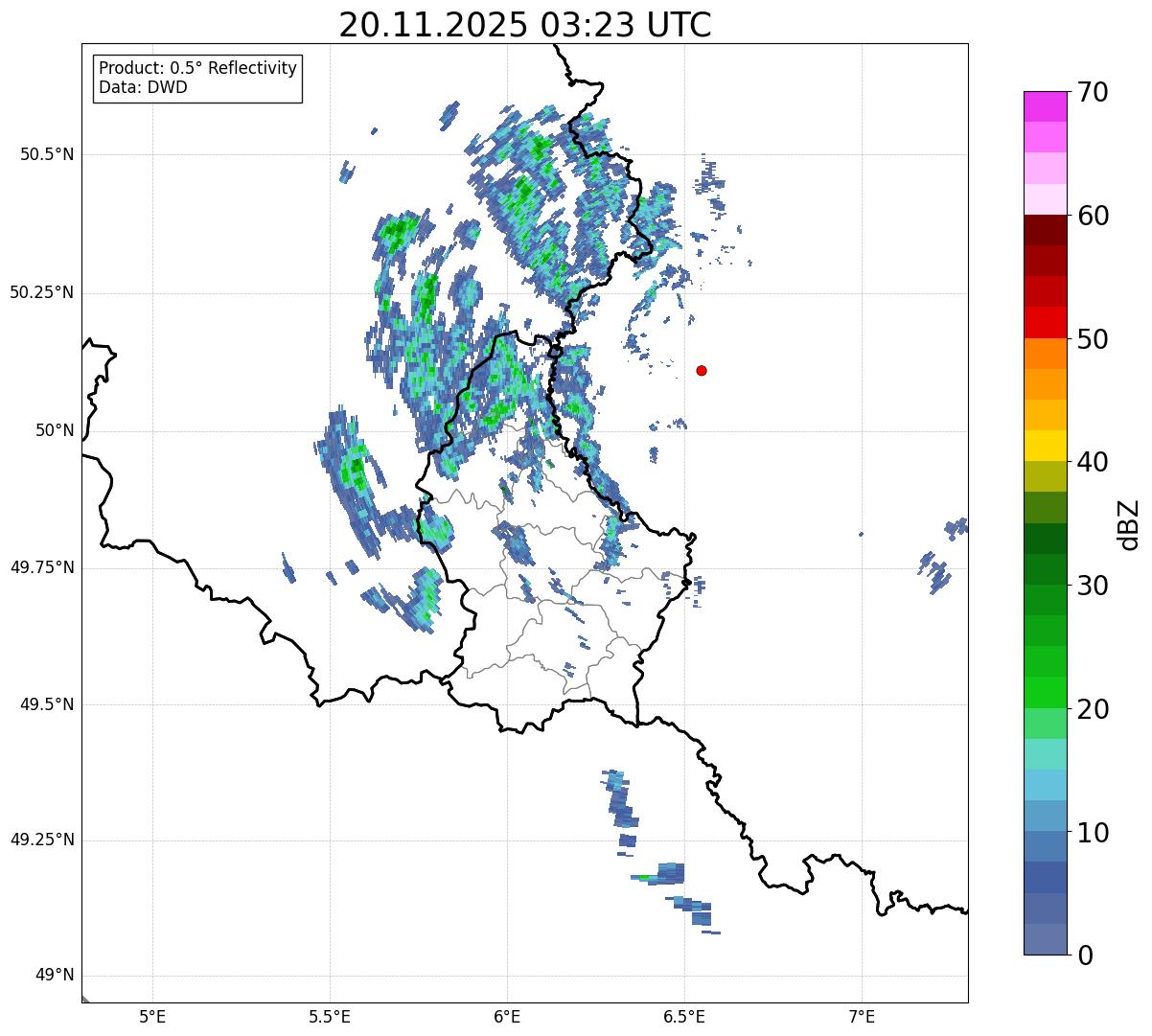
Task: Click the 50.5°N latitude label
Action: pos(47,154)
